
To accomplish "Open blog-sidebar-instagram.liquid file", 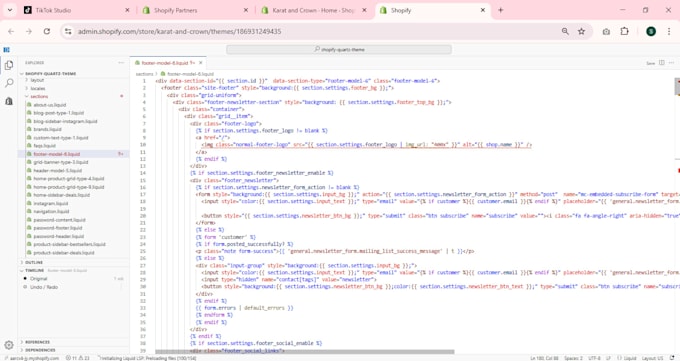I will [x=65, y=121].
